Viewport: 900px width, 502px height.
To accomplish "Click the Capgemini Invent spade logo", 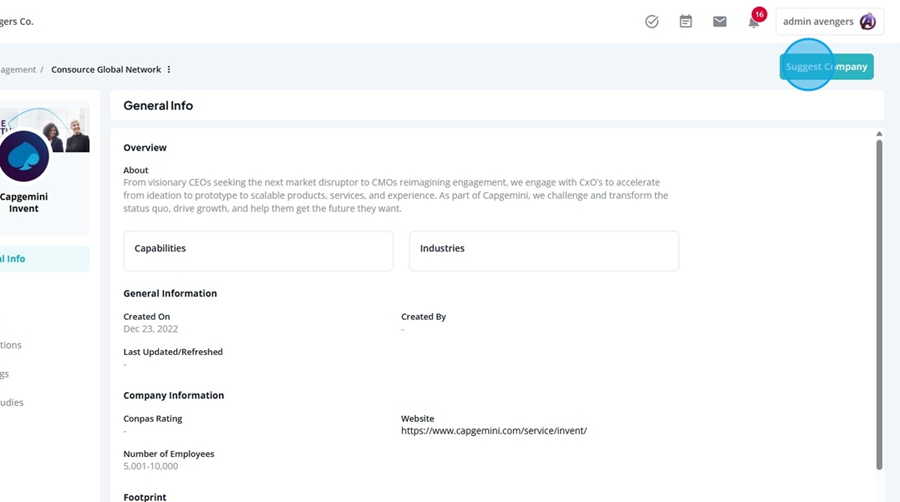I will click(x=23, y=156).
